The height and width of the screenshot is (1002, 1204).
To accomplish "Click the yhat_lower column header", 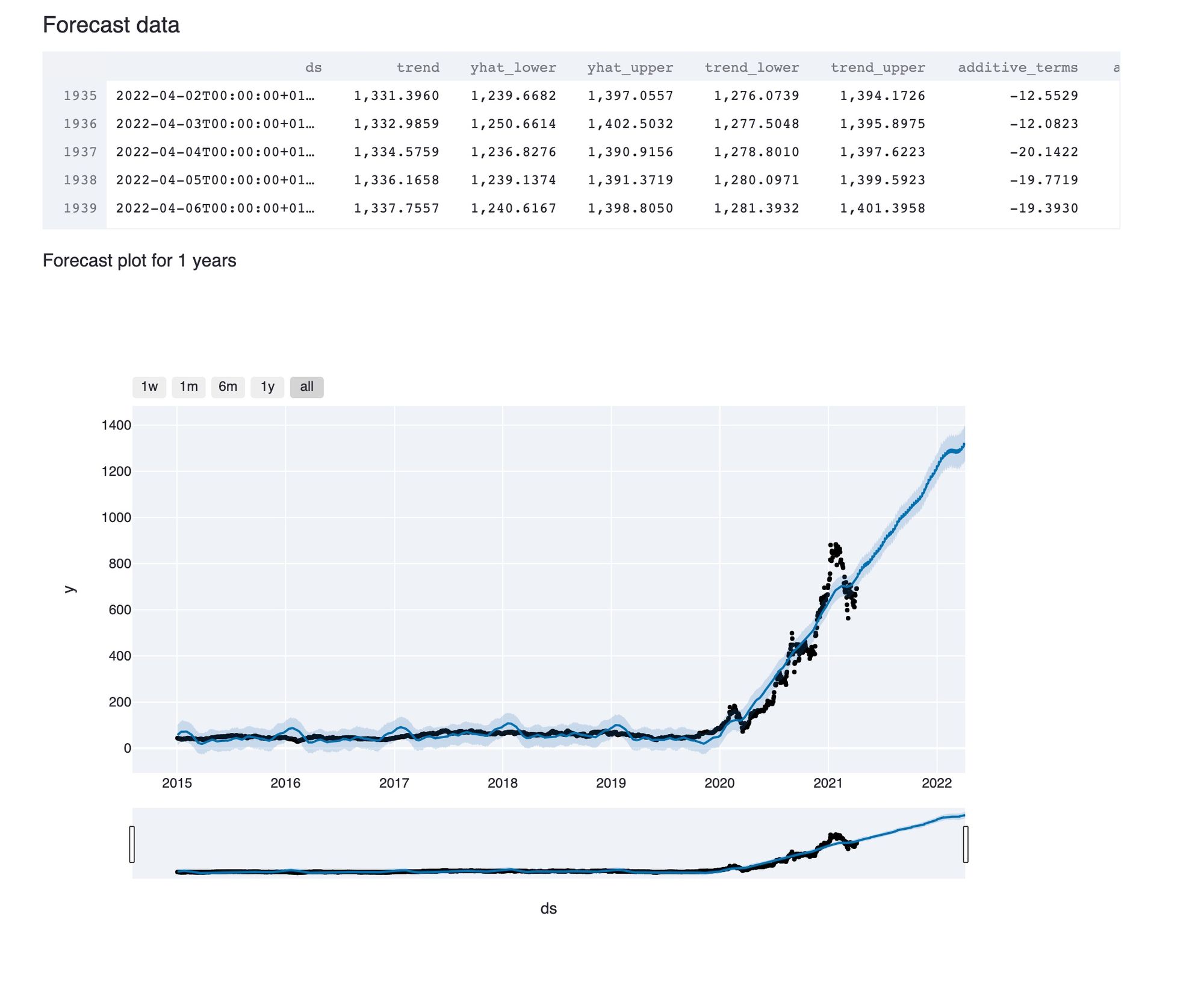I will 512,67.
